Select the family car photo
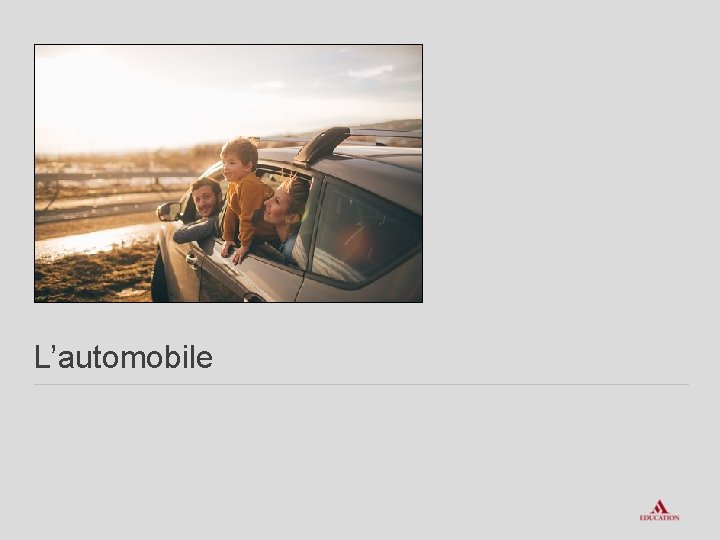Screen dimensions: 720x540 (228, 173)
